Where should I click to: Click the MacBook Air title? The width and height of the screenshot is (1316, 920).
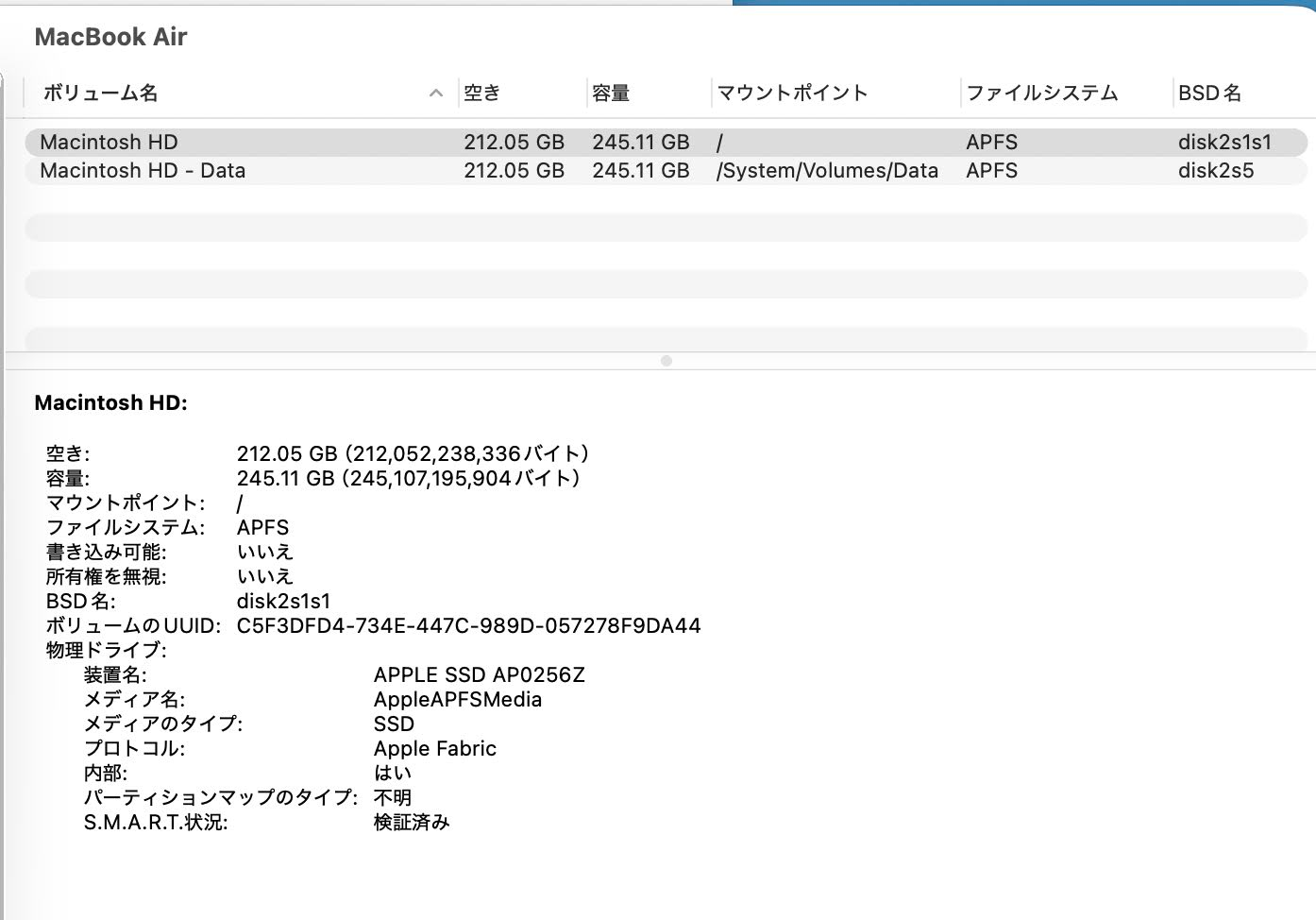coord(110,37)
